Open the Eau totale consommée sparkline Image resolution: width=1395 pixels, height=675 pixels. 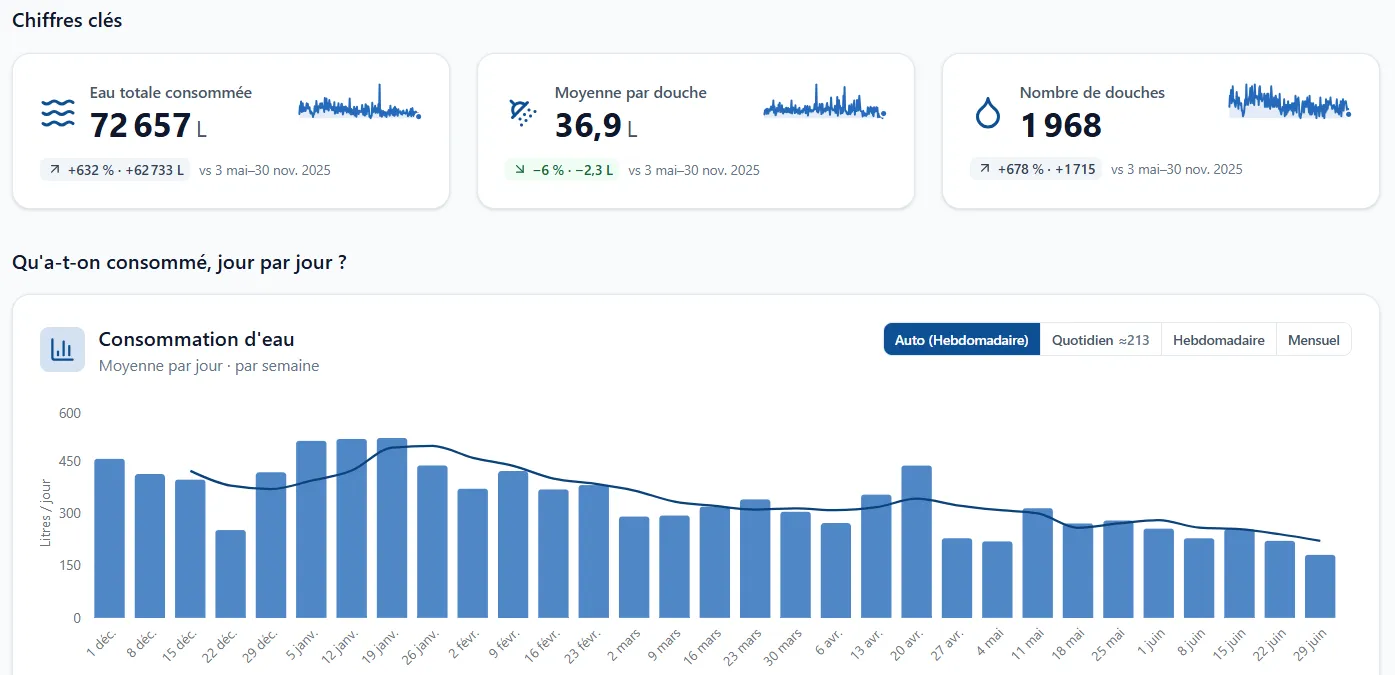359,103
